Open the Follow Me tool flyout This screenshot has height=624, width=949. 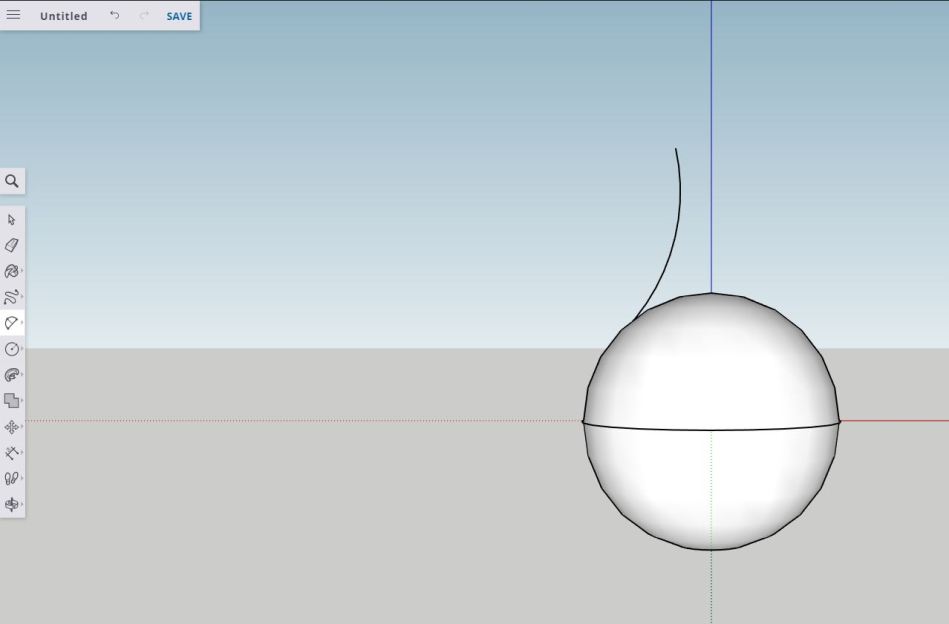click(12, 375)
